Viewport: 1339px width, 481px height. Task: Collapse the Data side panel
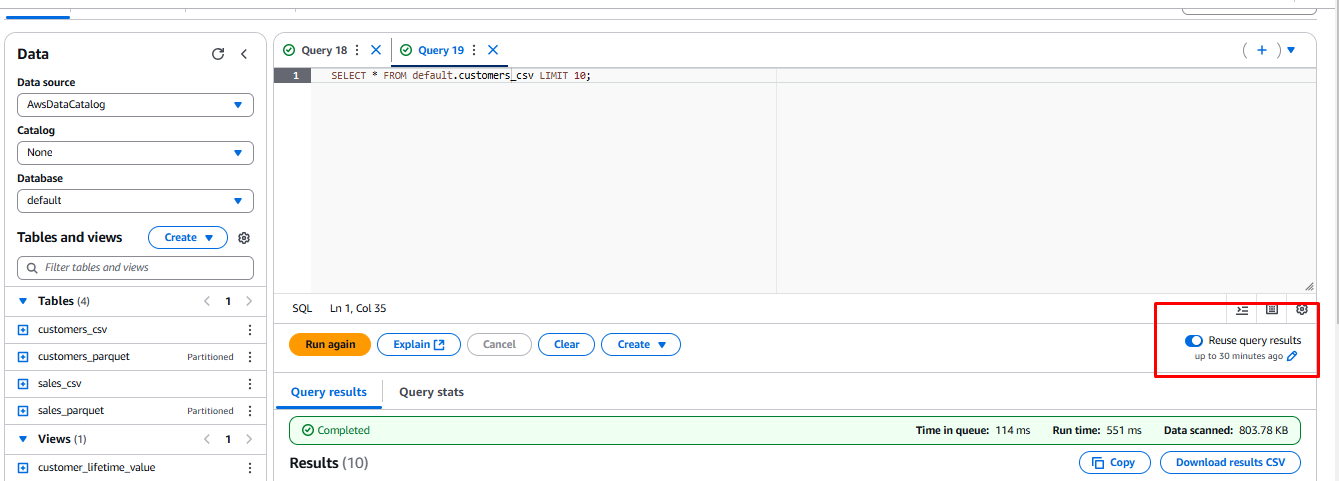click(244, 54)
